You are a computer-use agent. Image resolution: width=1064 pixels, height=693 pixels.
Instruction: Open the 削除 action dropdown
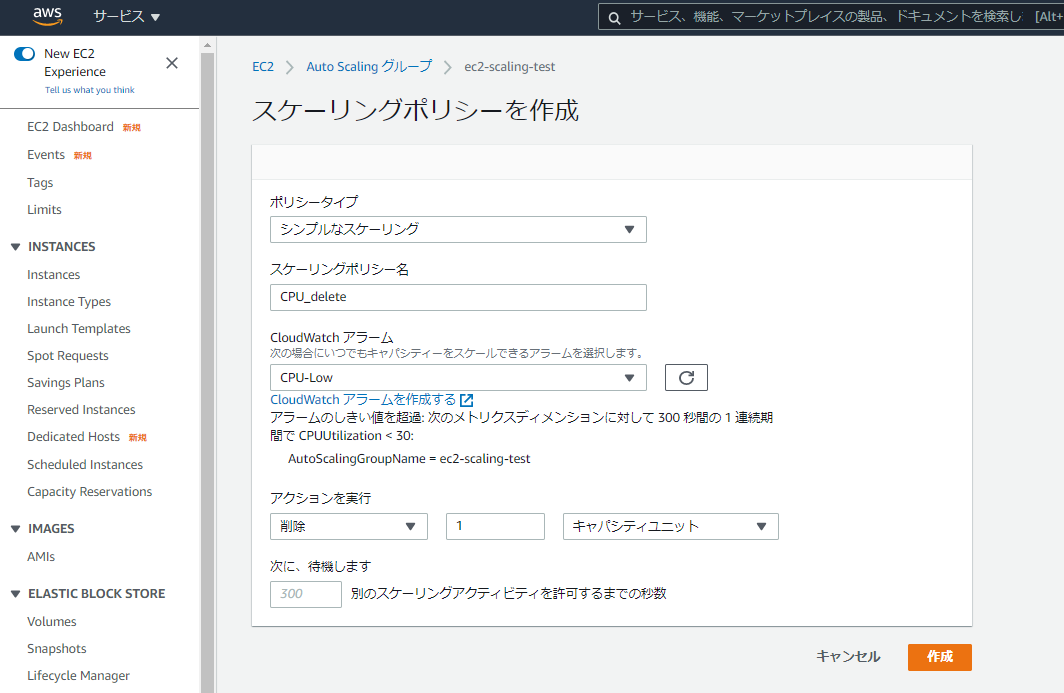click(x=349, y=526)
